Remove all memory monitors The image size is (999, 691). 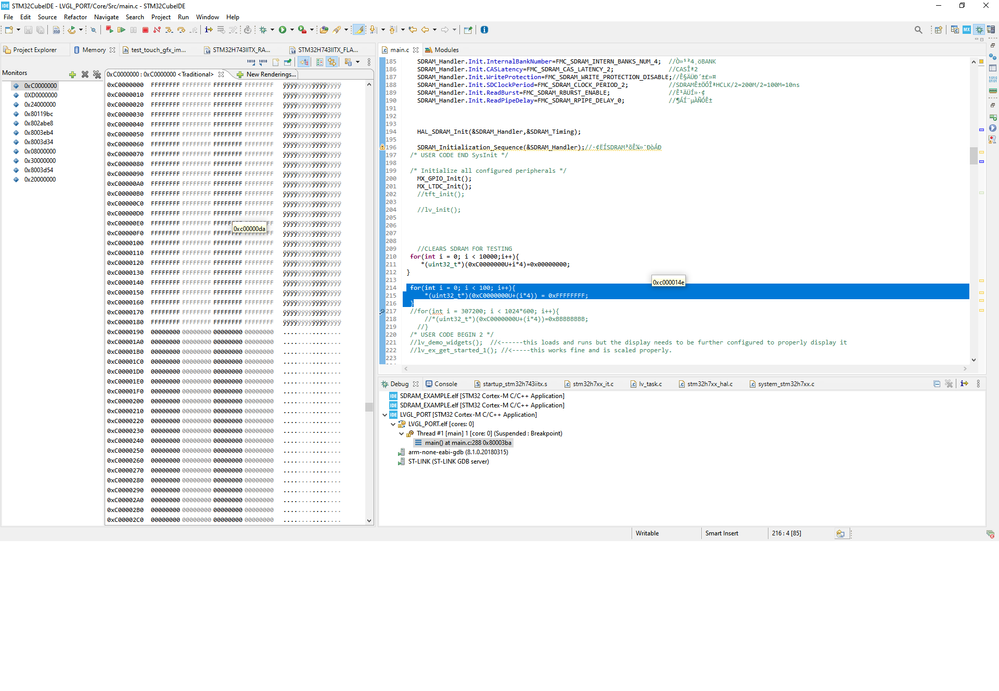97,75
